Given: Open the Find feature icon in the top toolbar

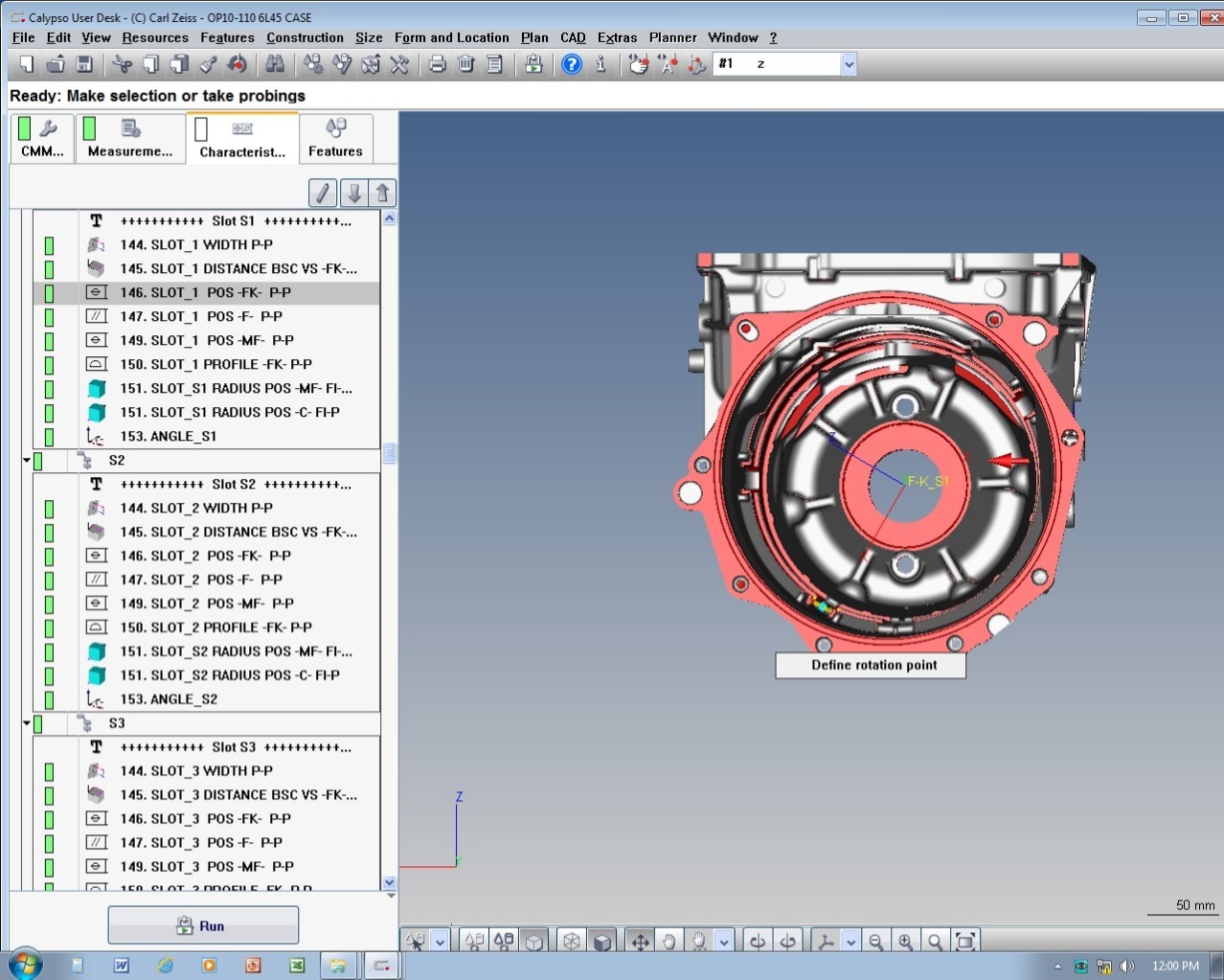Looking at the screenshot, I should [x=275, y=64].
